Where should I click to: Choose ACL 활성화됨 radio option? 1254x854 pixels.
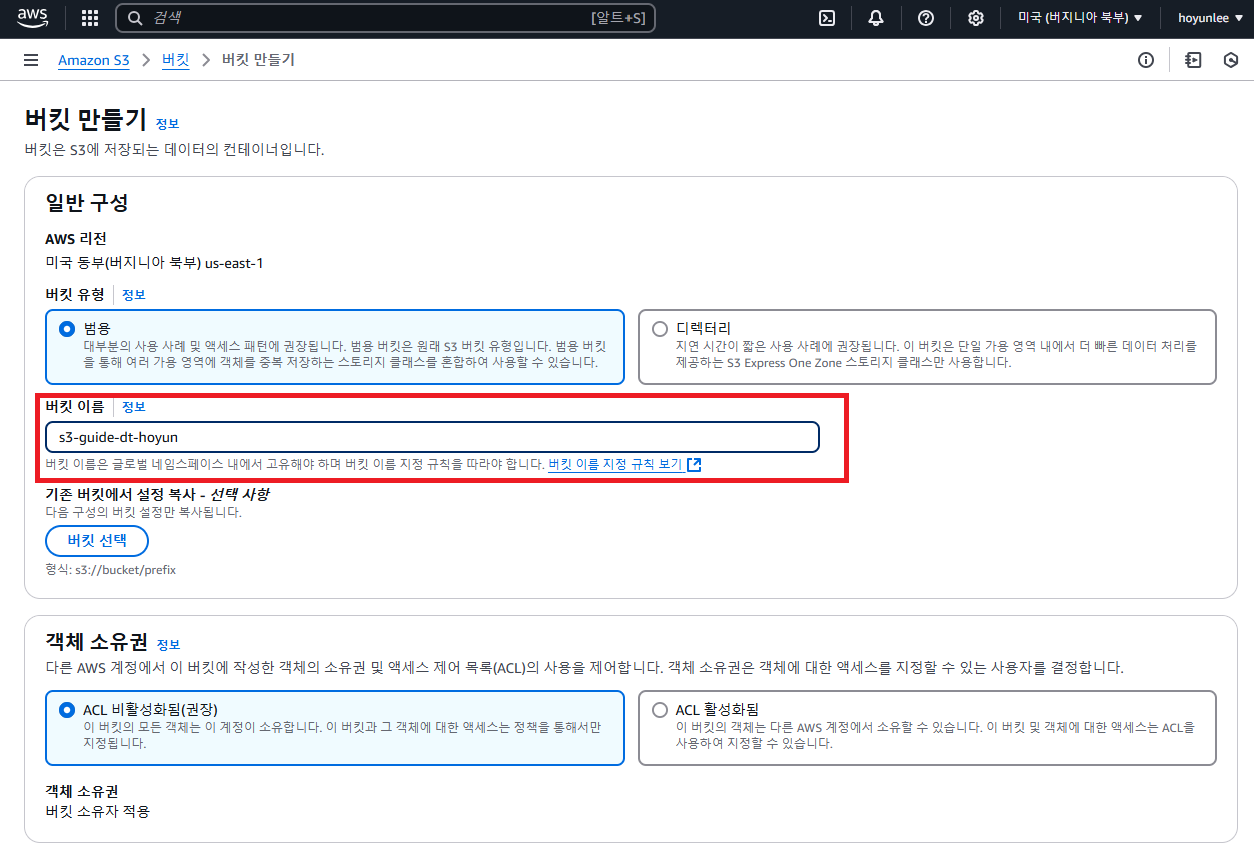coord(660,710)
